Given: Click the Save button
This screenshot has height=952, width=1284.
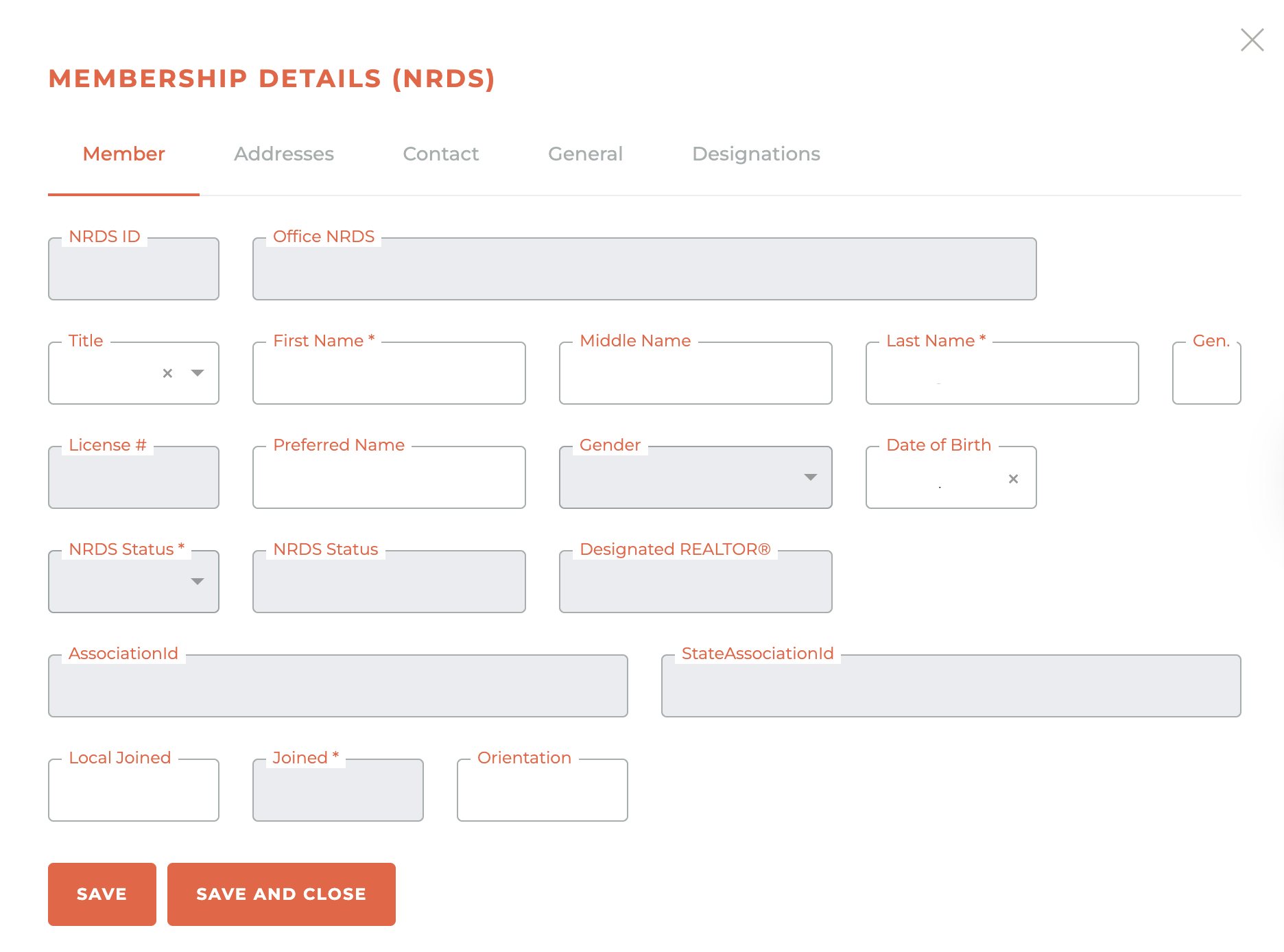Looking at the screenshot, I should coord(102,894).
